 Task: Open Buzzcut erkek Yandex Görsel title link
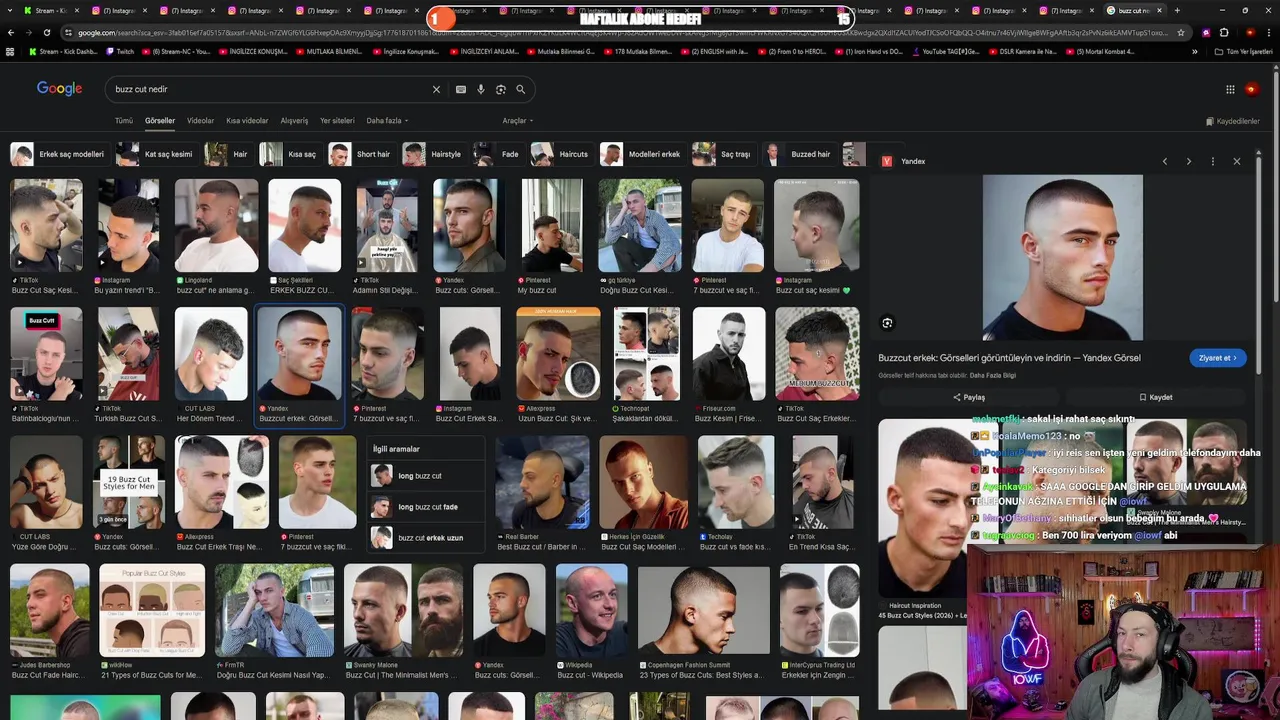click(1009, 358)
